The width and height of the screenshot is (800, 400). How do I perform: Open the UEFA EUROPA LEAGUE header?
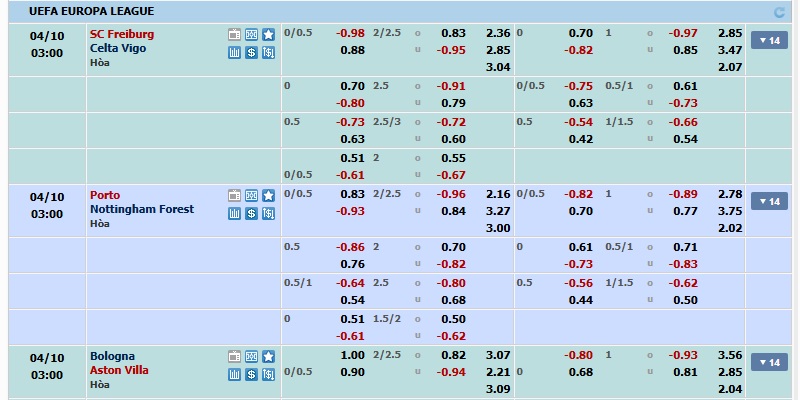click(x=91, y=11)
